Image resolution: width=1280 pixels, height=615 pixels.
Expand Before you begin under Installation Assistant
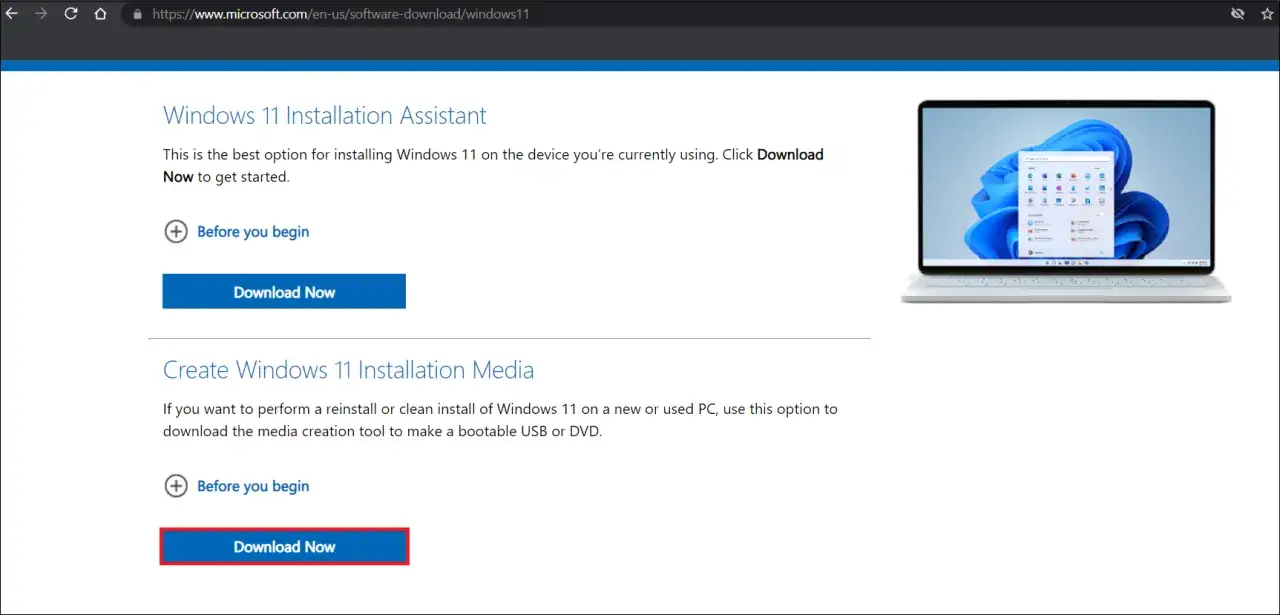click(x=236, y=231)
